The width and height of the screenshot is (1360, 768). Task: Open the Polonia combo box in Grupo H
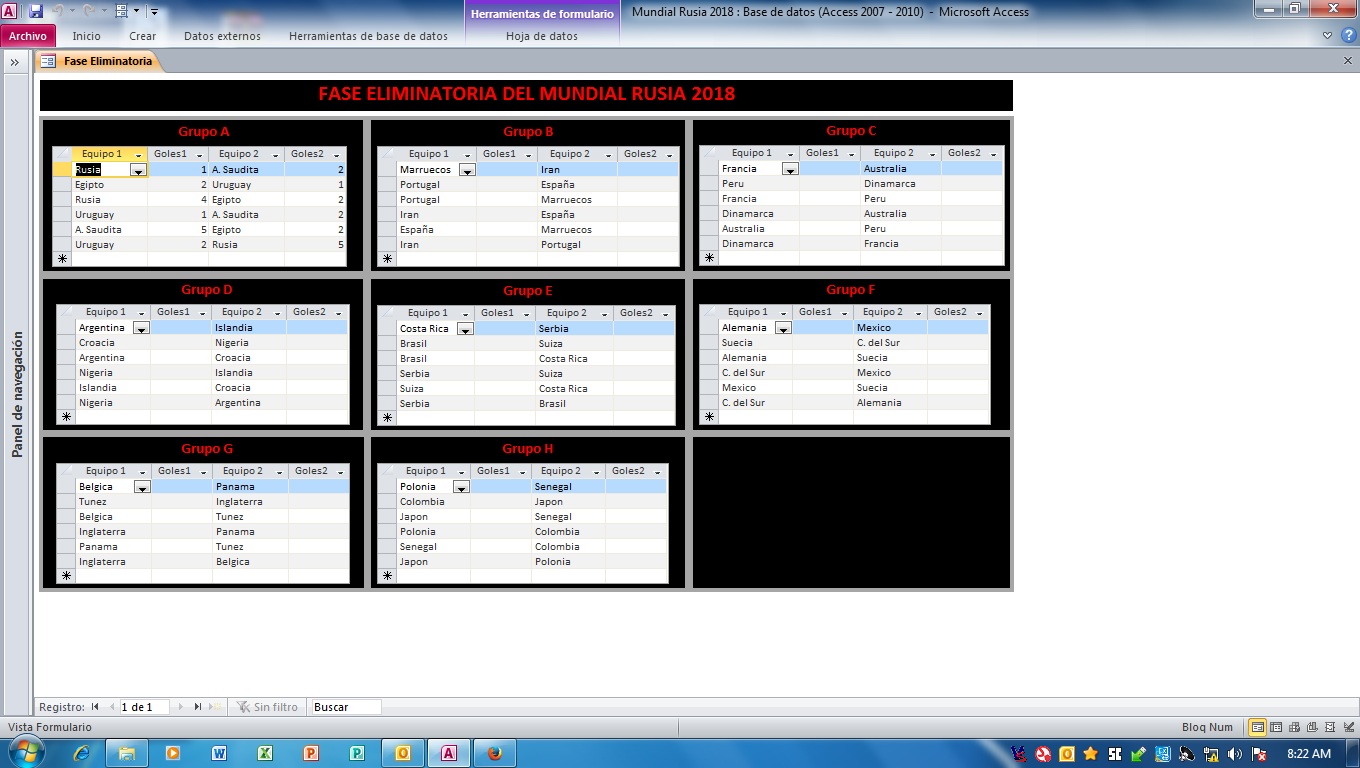click(461, 487)
